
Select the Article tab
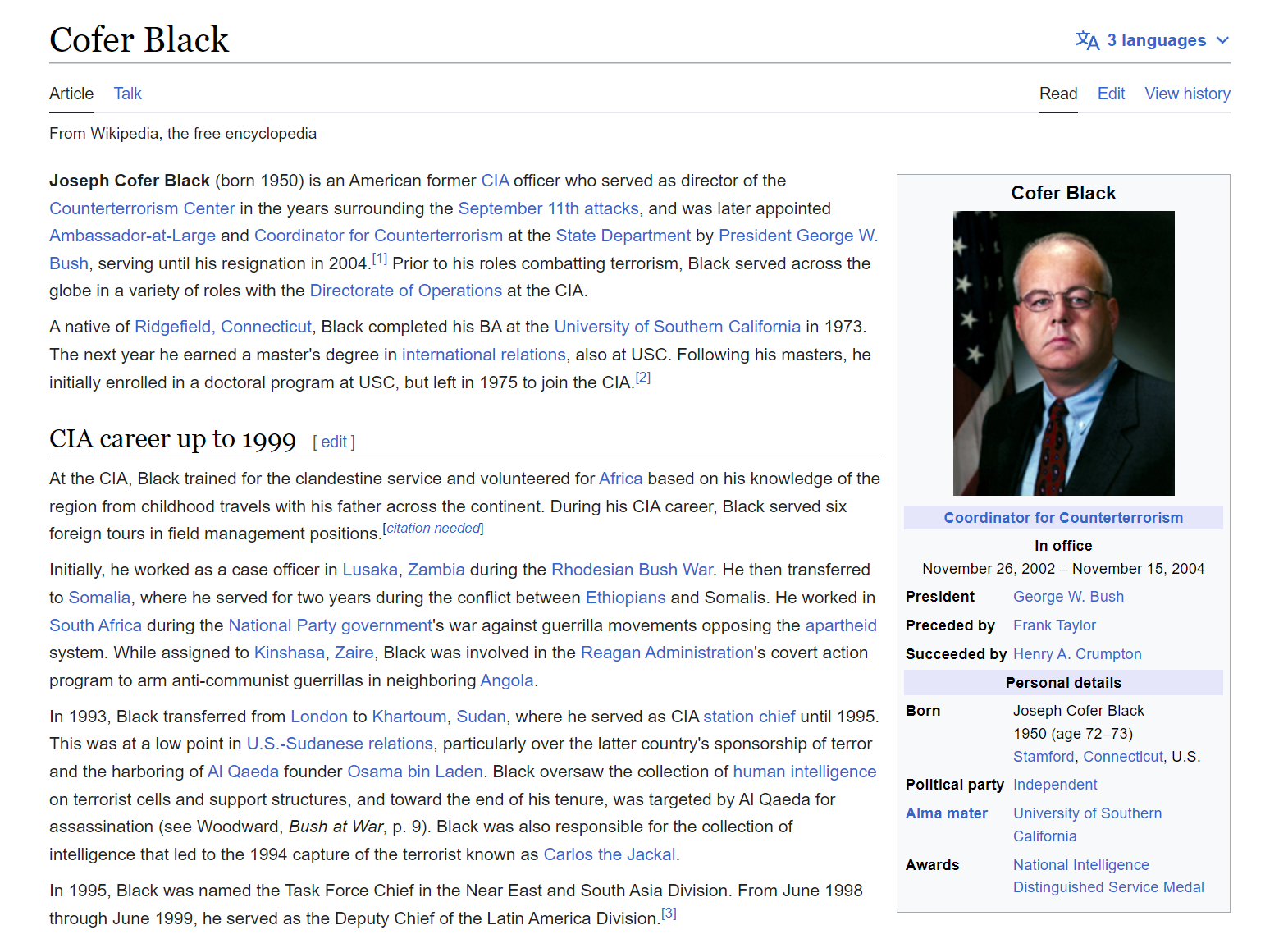pos(71,94)
